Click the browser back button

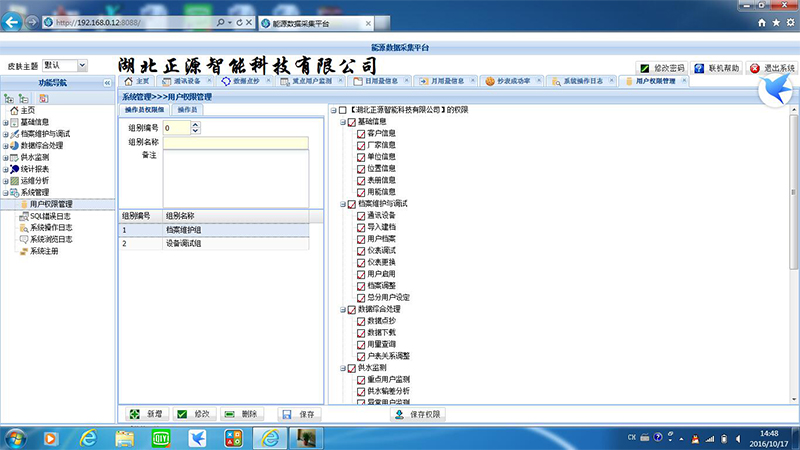pyautogui.click(x=11, y=22)
